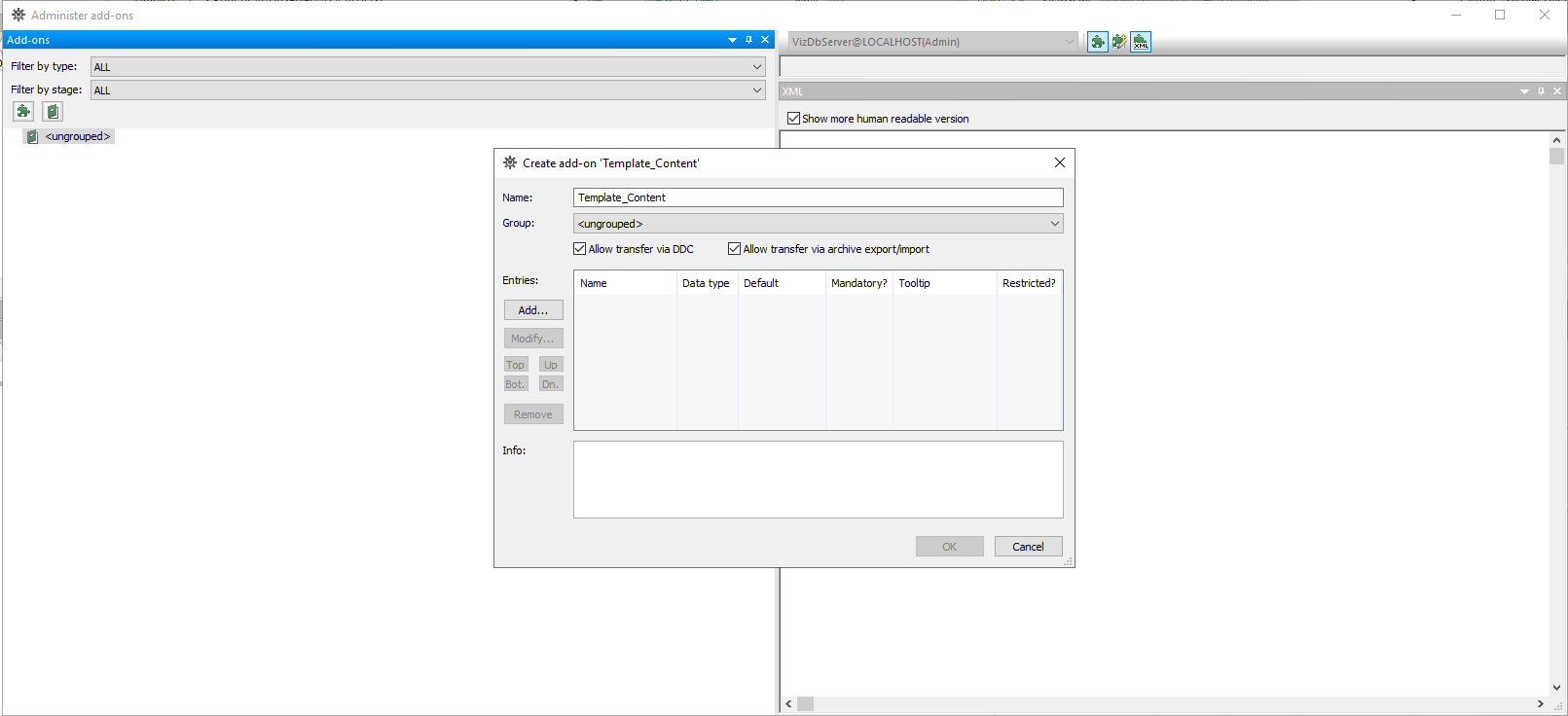
Task: Click the green puzzle add-on icon in Add-ons panel
Action: point(23,112)
